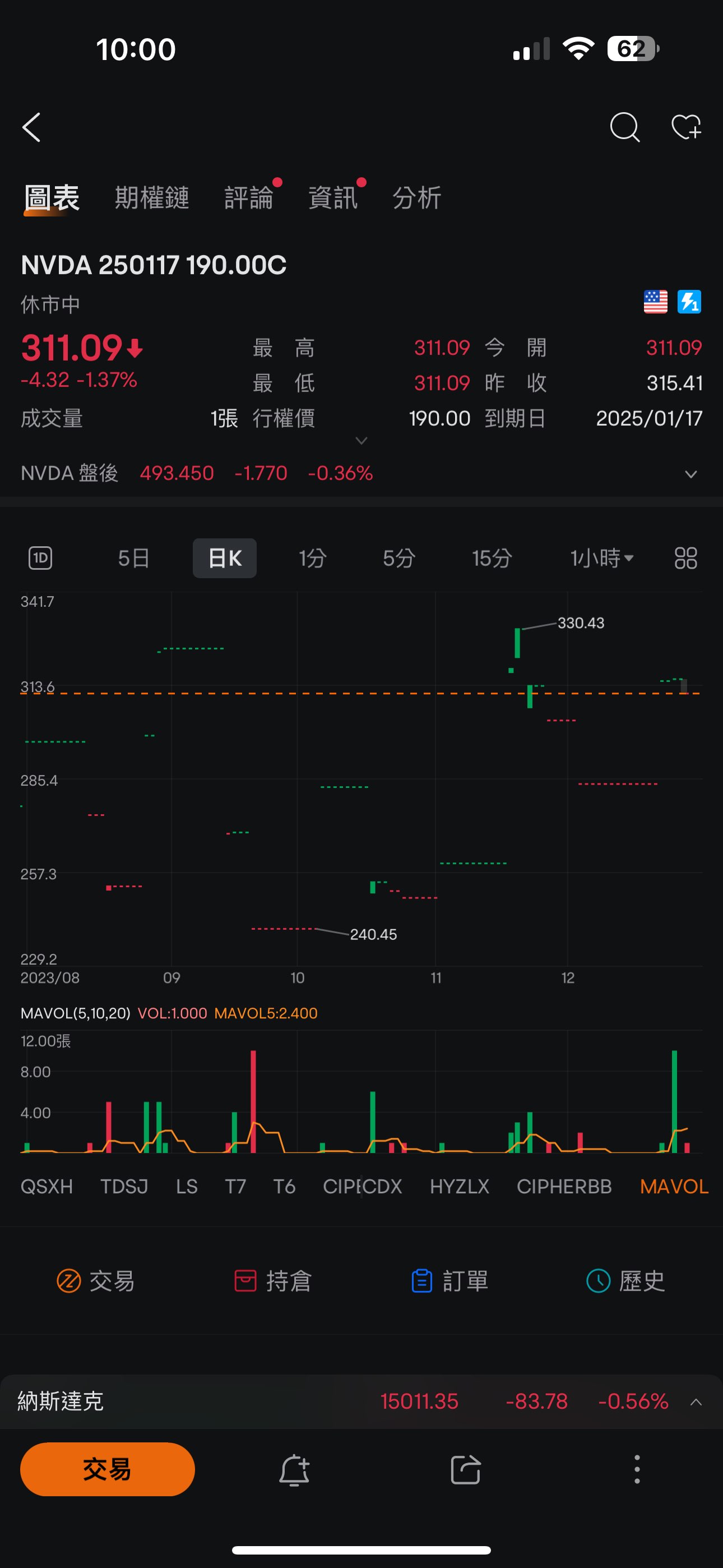Select the 日K chart period
This screenshot has width=723, height=1568.
point(225,558)
